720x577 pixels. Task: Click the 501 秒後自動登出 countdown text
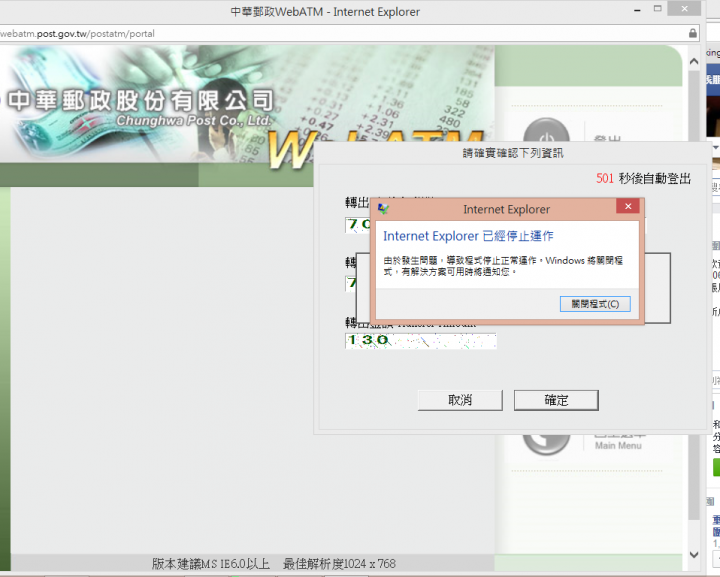pos(643,179)
